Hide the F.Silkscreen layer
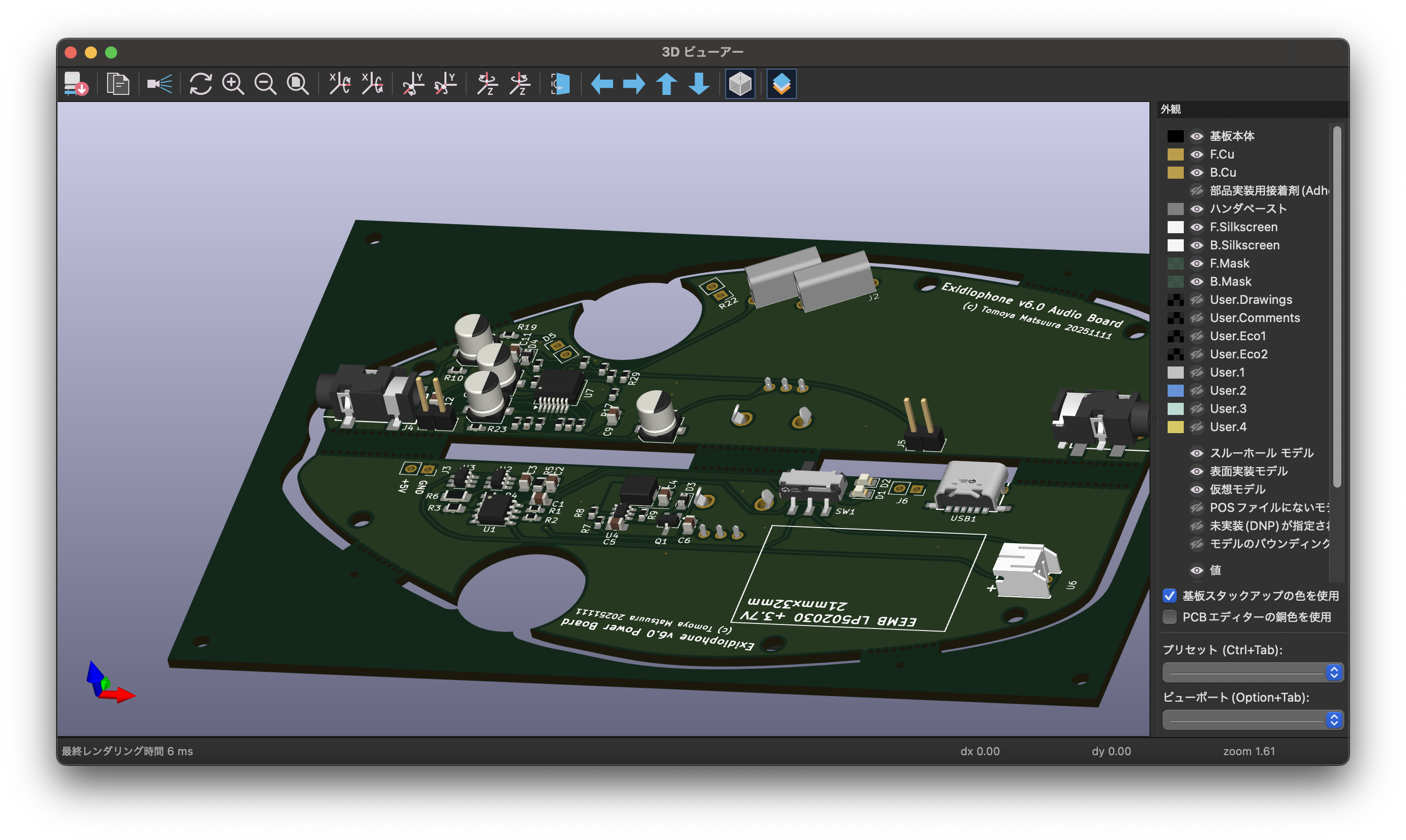Screen dimensions: 1406x840 pos(1196,227)
